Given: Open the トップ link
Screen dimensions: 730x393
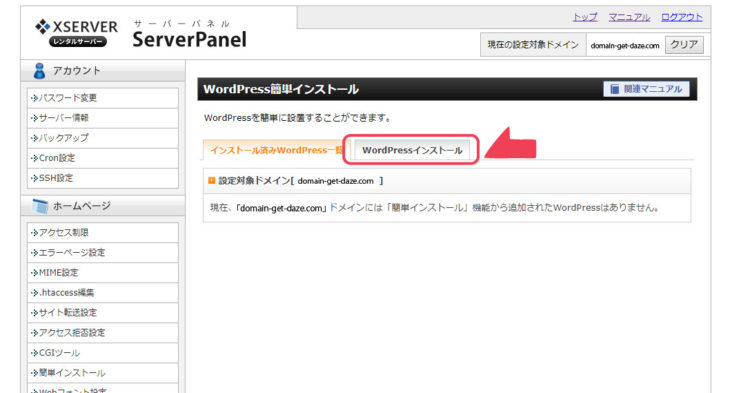Looking at the screenshot, I should click(x=585, y=17).
